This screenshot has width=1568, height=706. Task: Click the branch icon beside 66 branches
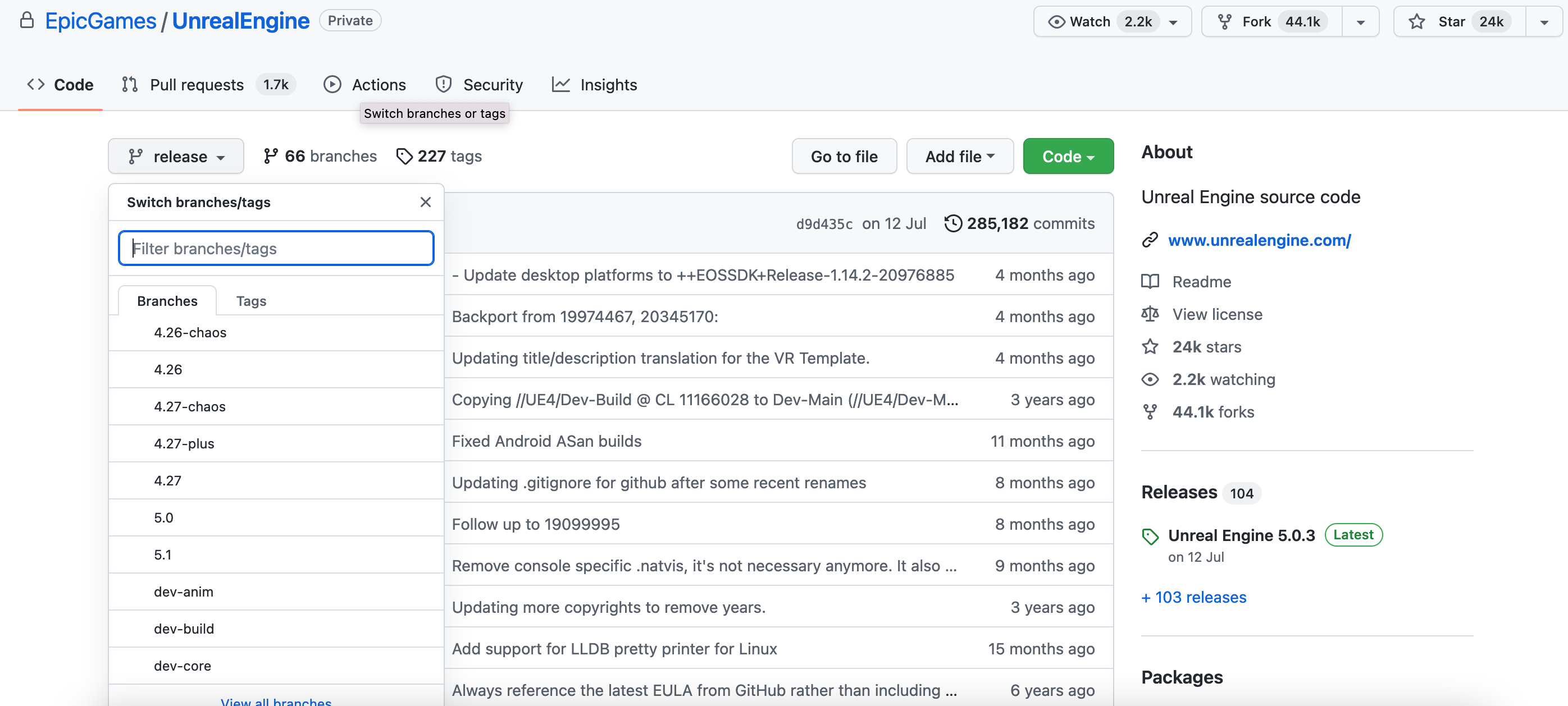[x=271, y=156]
